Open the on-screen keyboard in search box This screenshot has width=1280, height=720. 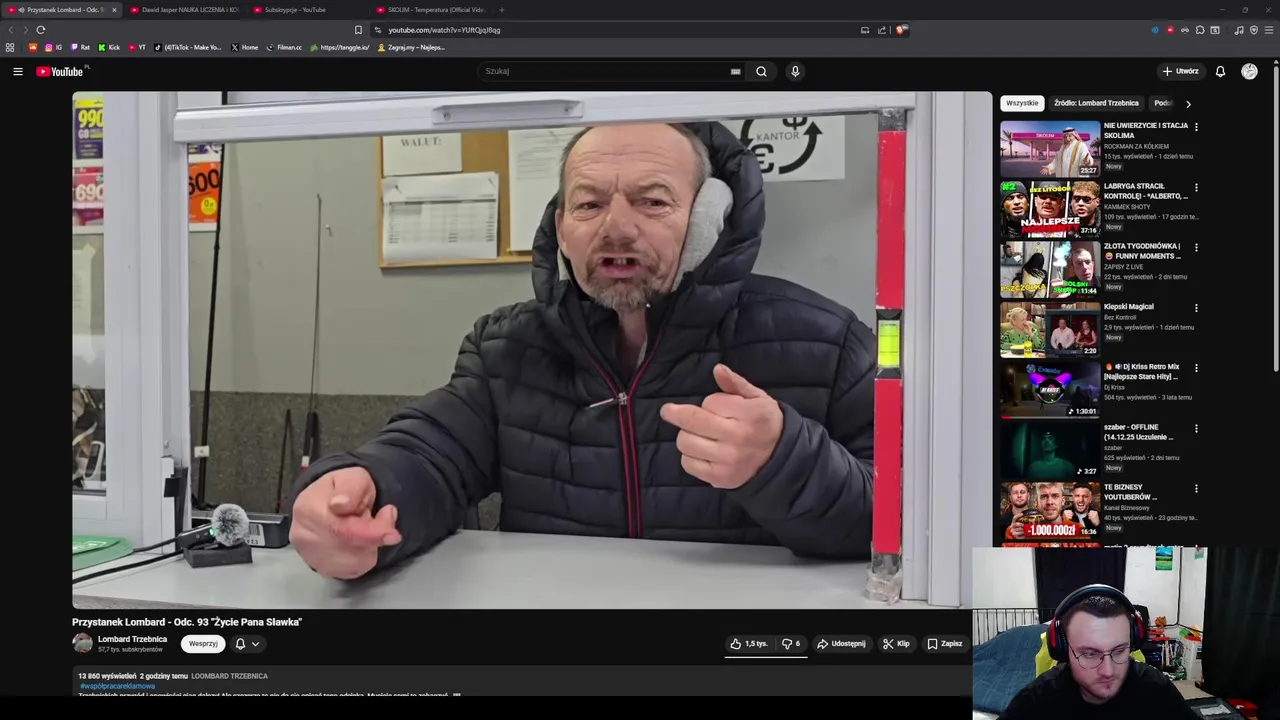coord(735,71)
